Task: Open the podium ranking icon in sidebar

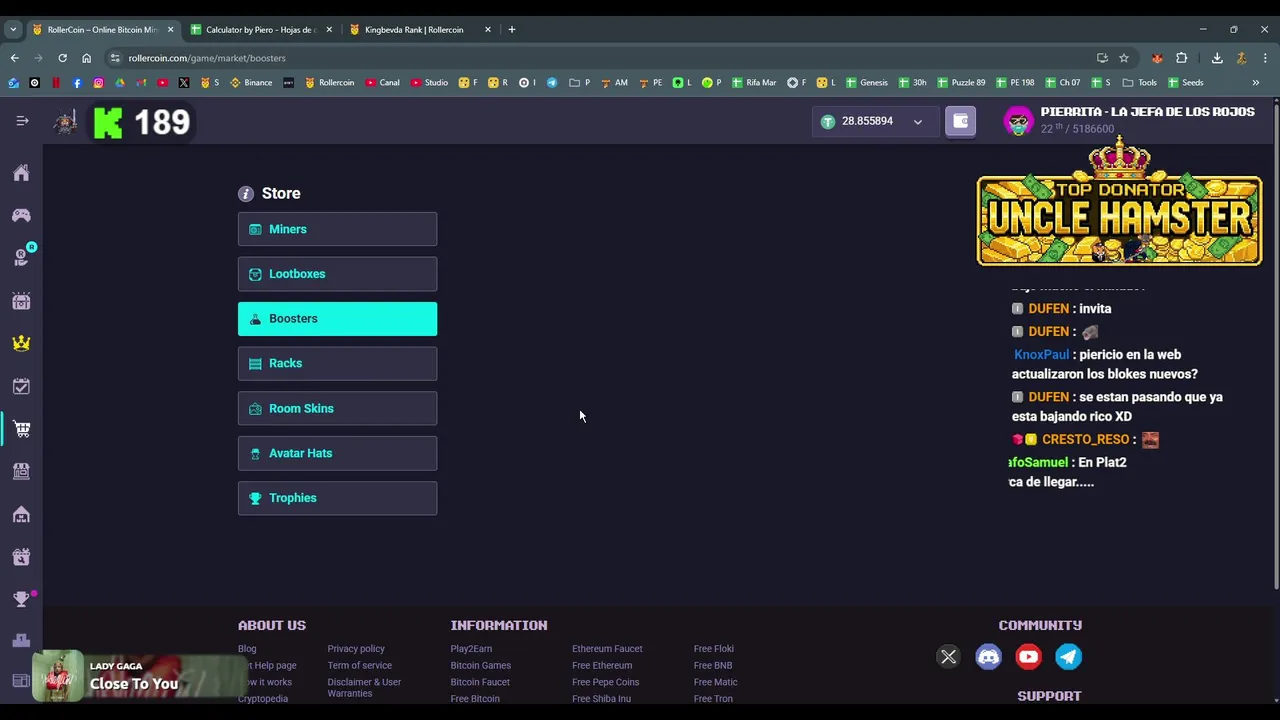Action: tap(21, 641)
